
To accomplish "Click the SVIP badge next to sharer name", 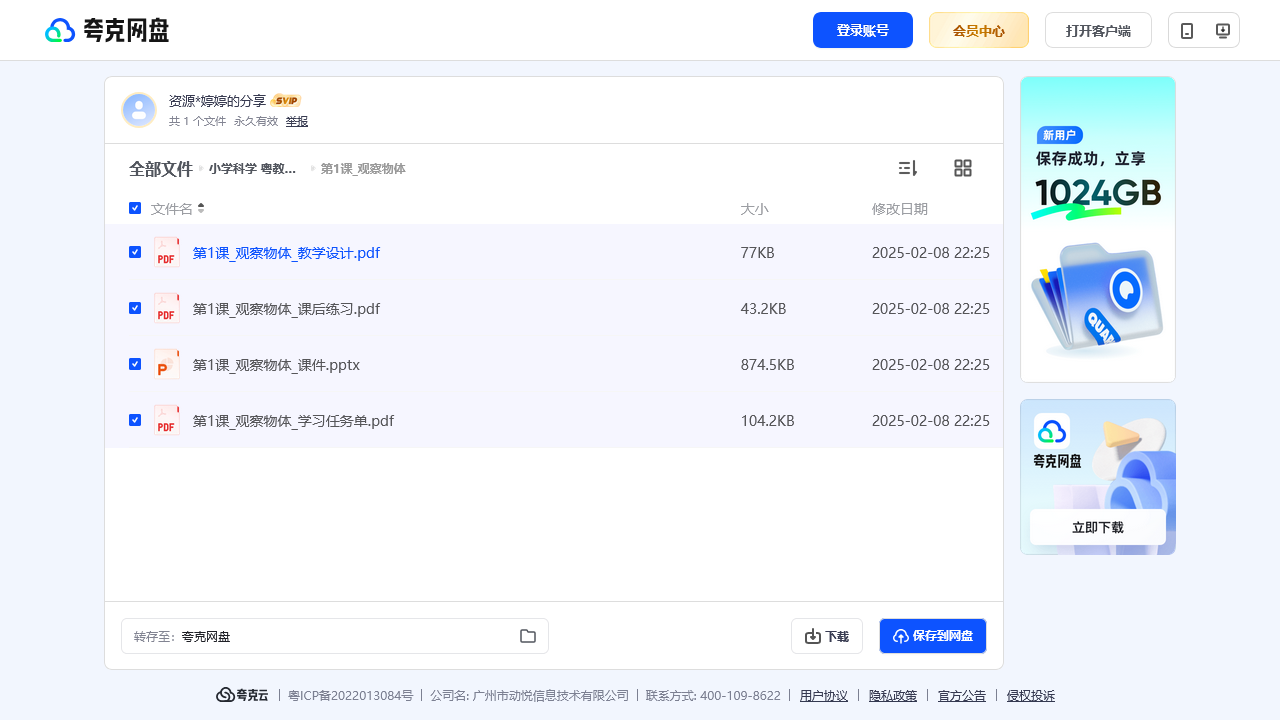I will pyautogui.click(x=286, y=101).
